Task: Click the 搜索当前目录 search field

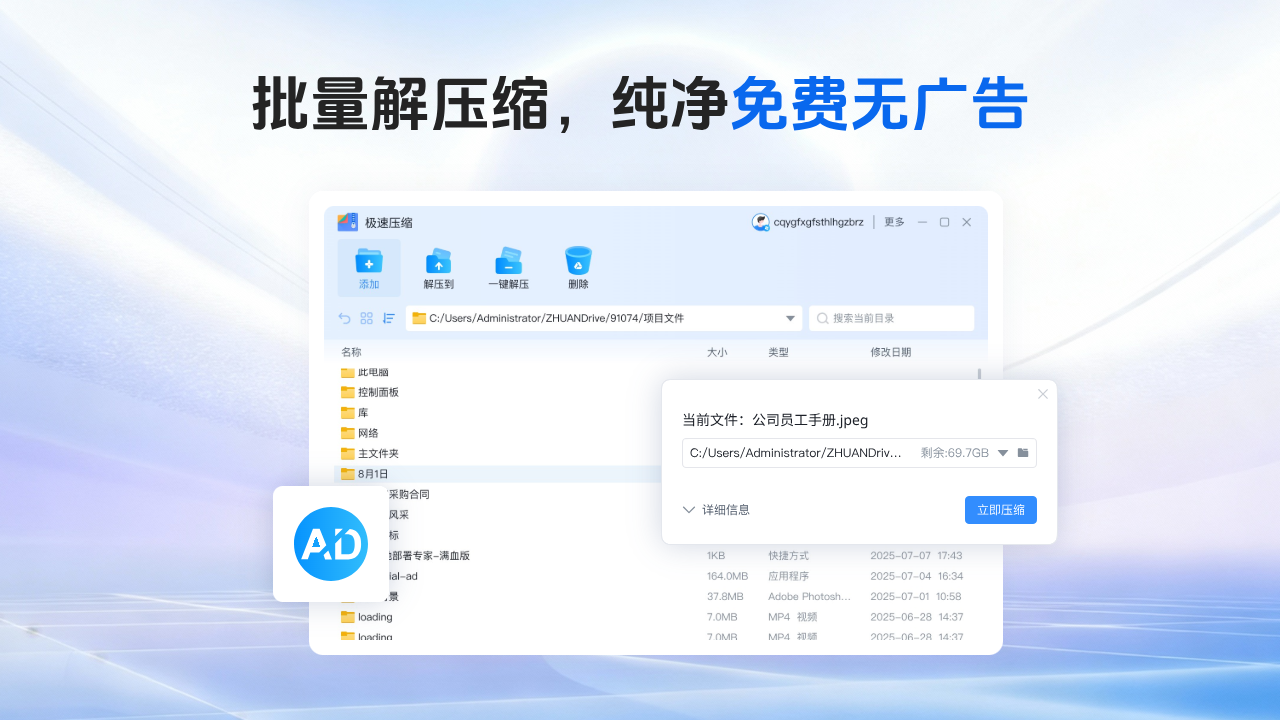Action: pyautogui.click(x=890, y=317)
